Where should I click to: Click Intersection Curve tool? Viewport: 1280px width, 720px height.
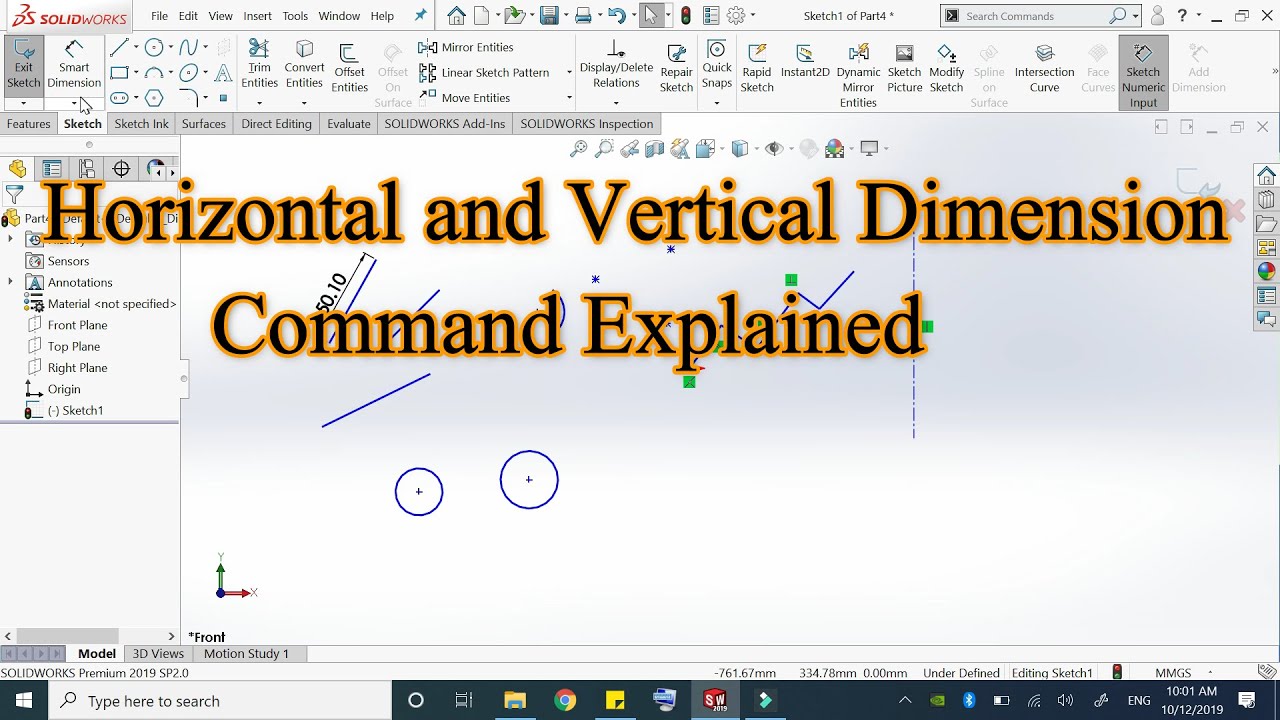point(1044,68)
